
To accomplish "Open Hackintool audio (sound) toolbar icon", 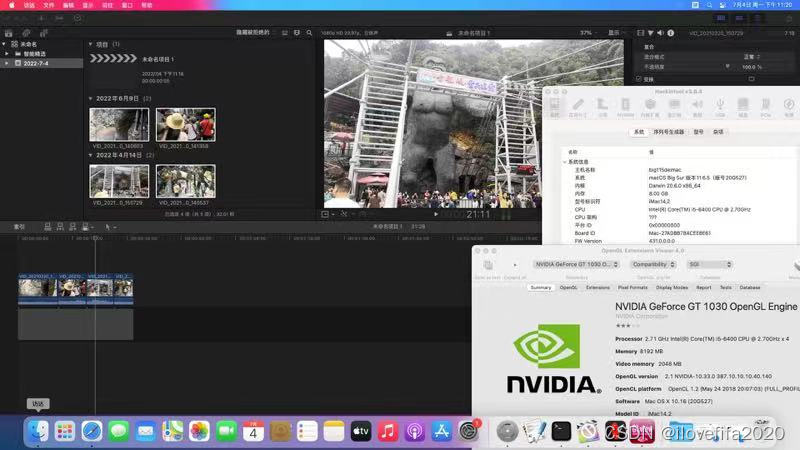I will pyautogui.click(x=697, y=107).
